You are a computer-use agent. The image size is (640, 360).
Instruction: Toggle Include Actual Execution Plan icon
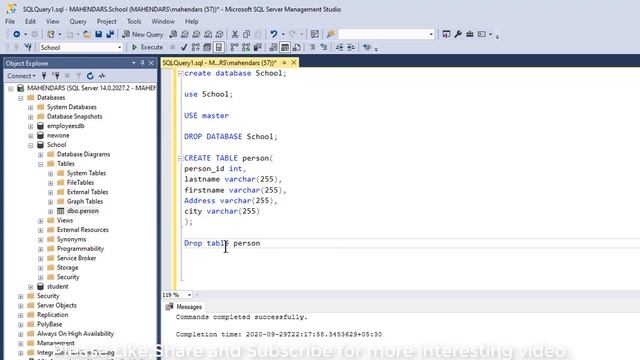click(x=234, y=47)
